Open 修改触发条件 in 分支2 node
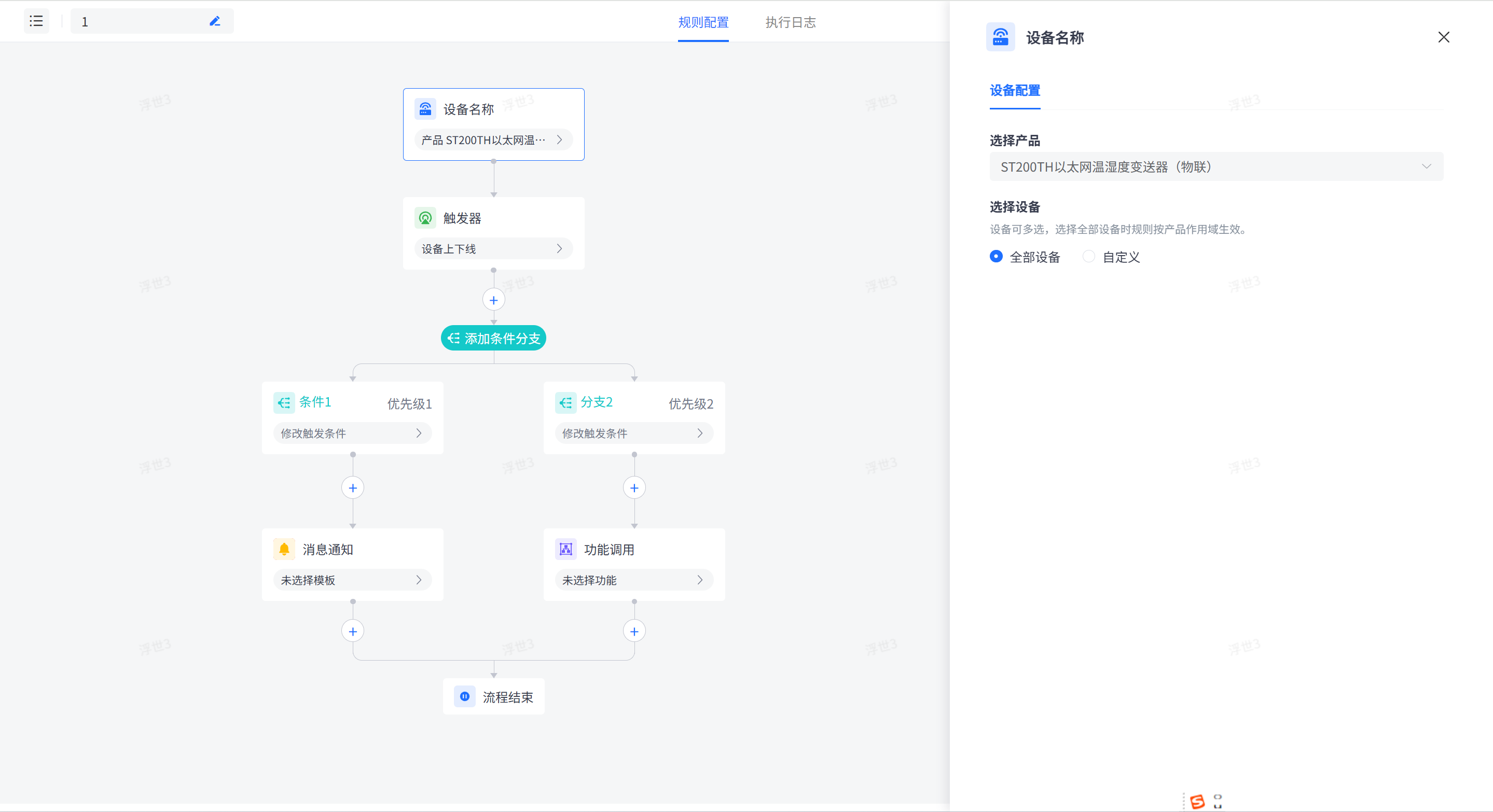Image resolution: width=1493 pixels, height=812 pixels. click(x=634, y=433)
